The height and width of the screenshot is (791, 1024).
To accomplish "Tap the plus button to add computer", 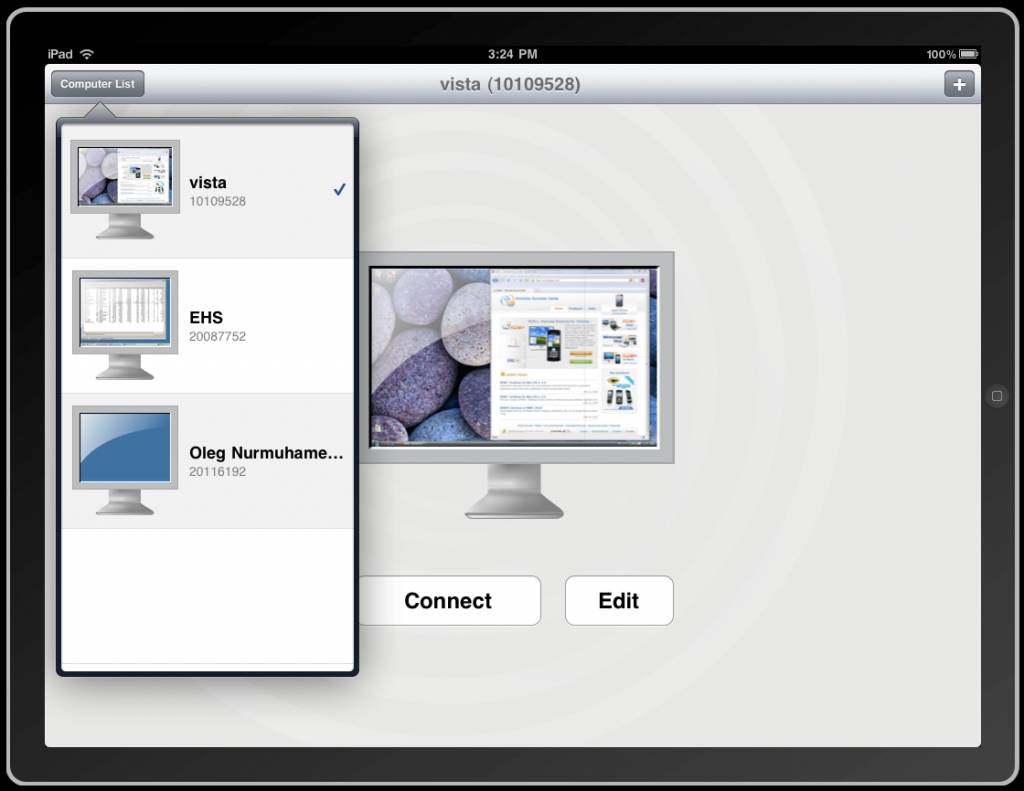I will pos(959,84).
